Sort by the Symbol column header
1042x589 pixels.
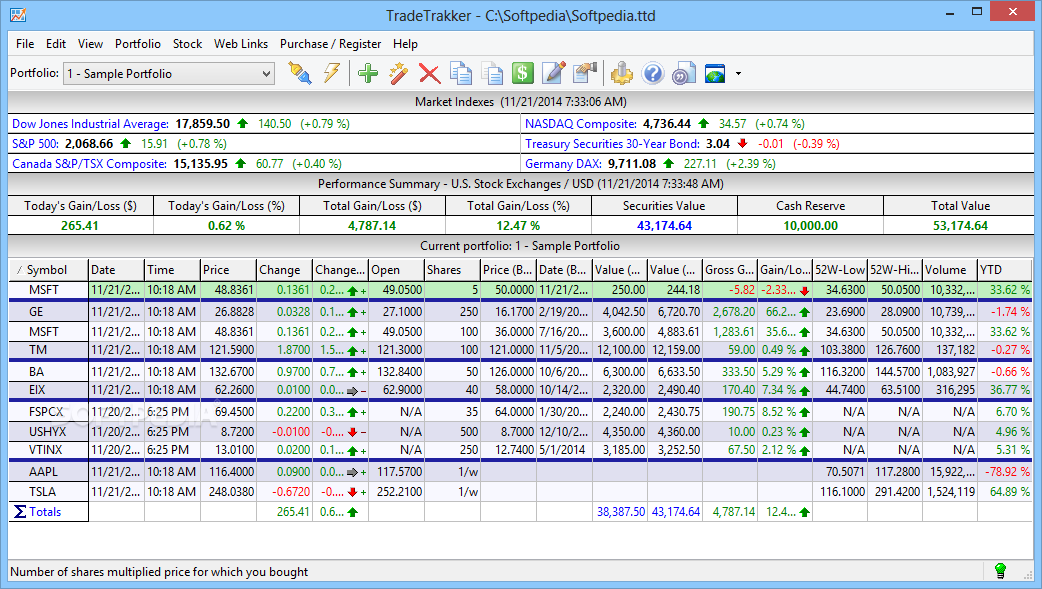(x=49, y=270)
